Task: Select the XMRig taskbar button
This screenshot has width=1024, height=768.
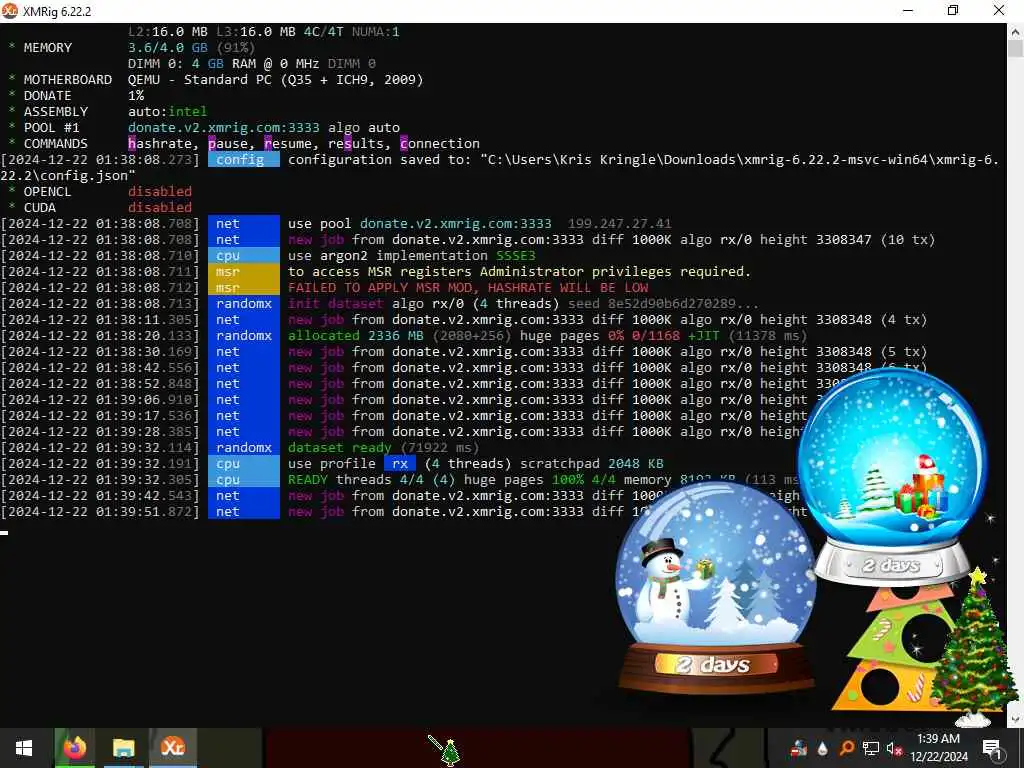Action: coord(172,748)
